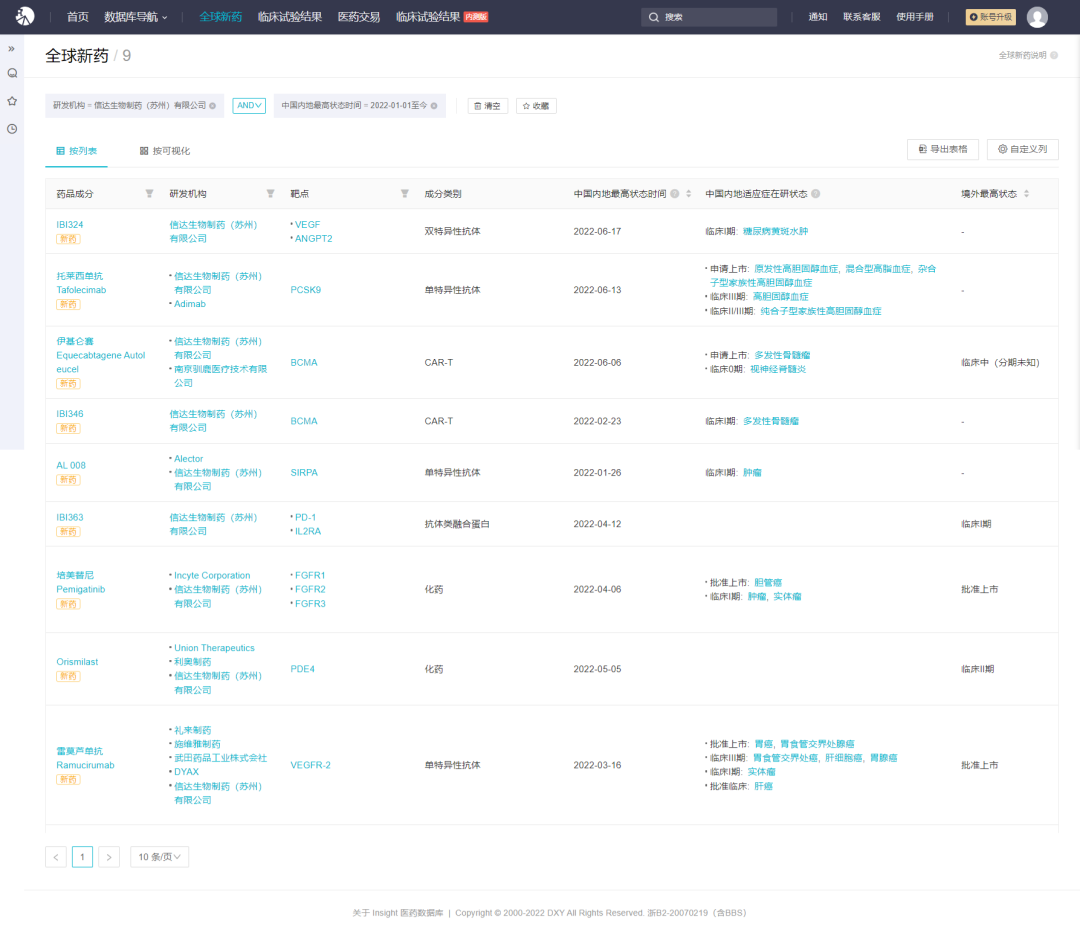
Task: Click the 导出表格 export button
Action: (942, 149)
